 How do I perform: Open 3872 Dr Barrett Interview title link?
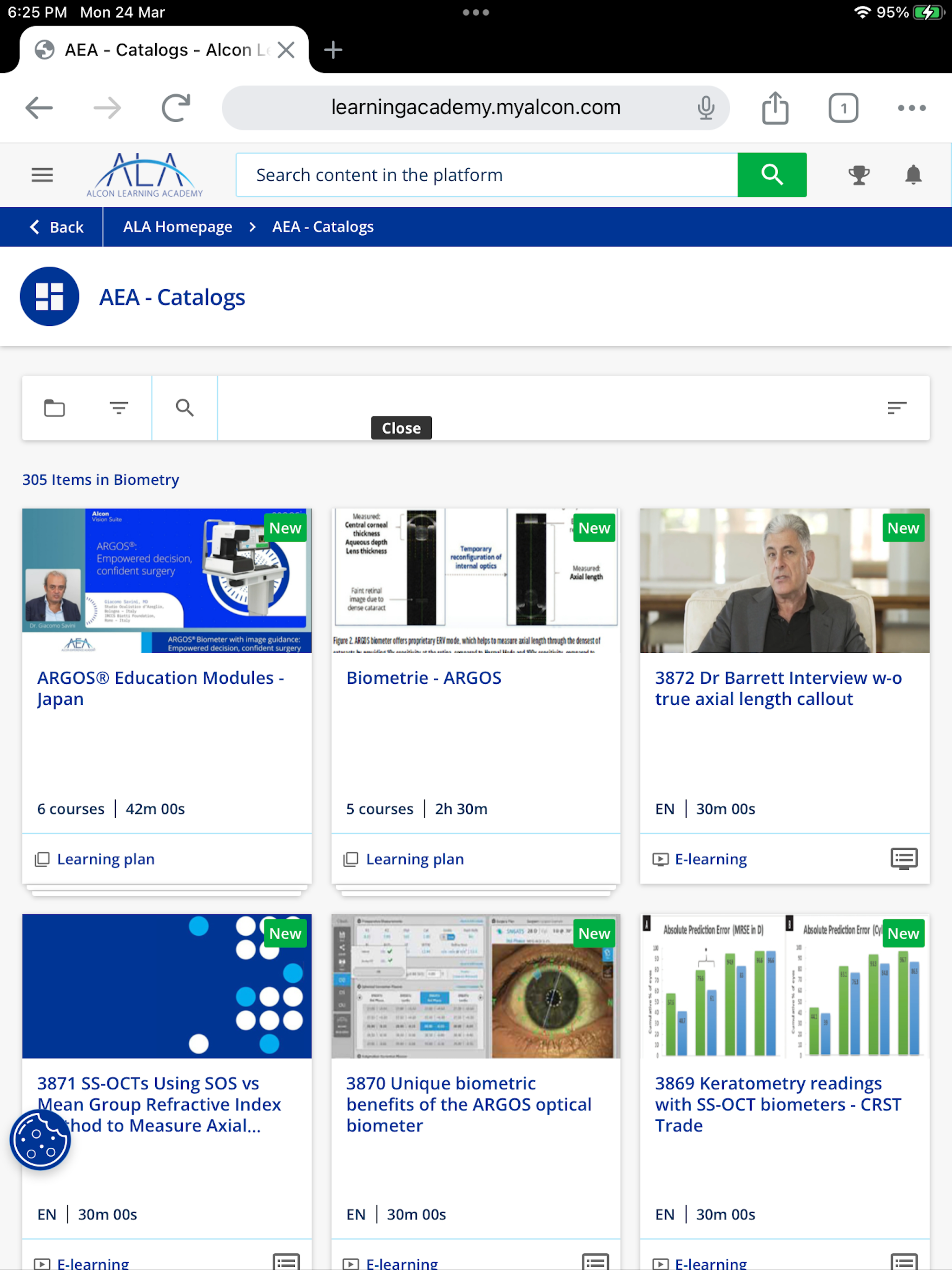click(x=778, y=688)
